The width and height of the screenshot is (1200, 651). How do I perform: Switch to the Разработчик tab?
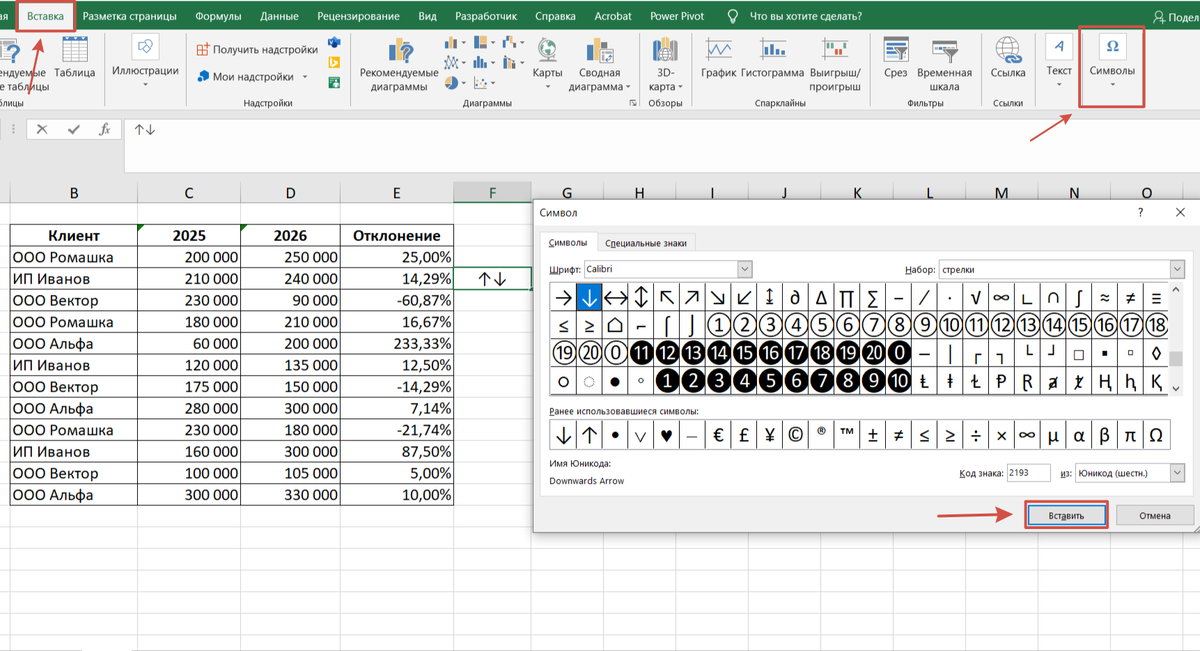pyautogui.click(x=486, y=16)
